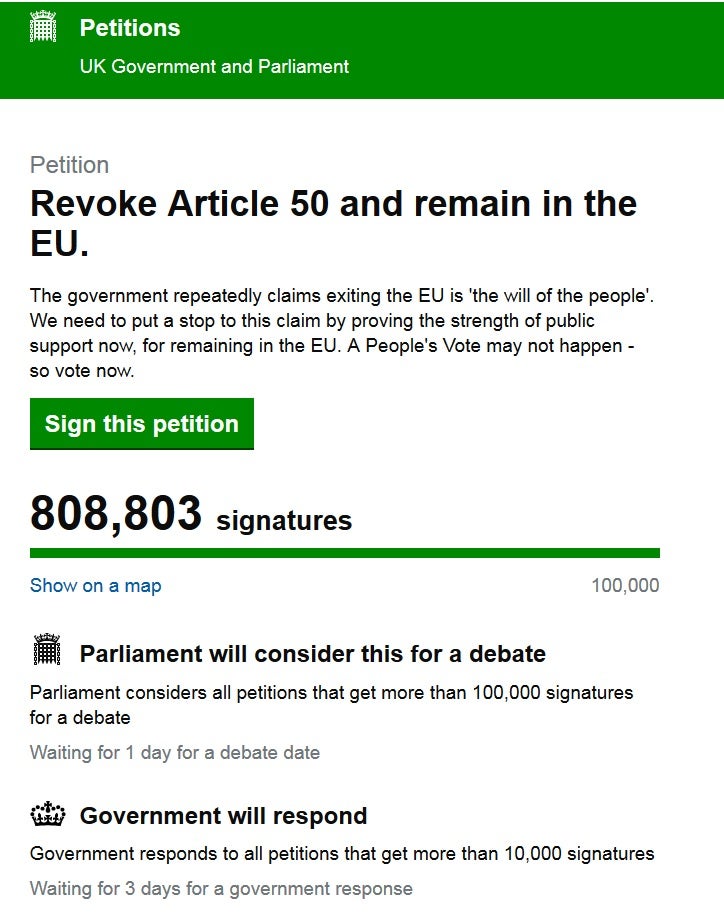Click the Revoke Article 50 petition title
Image resolution: width=724 pixels, height=916 pixels.
pos(333,223)
